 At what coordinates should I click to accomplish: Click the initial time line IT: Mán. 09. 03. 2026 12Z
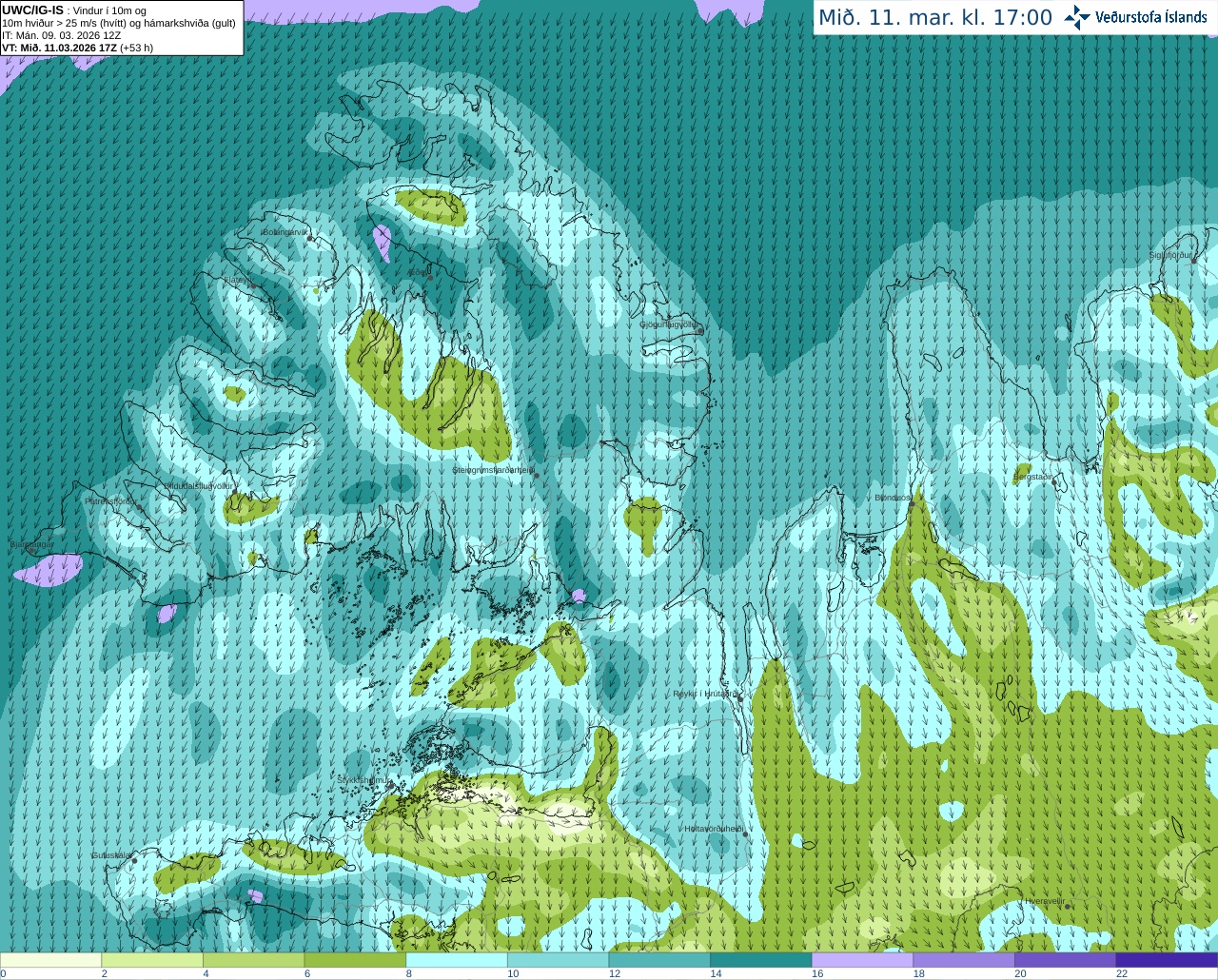pos(61,35)
